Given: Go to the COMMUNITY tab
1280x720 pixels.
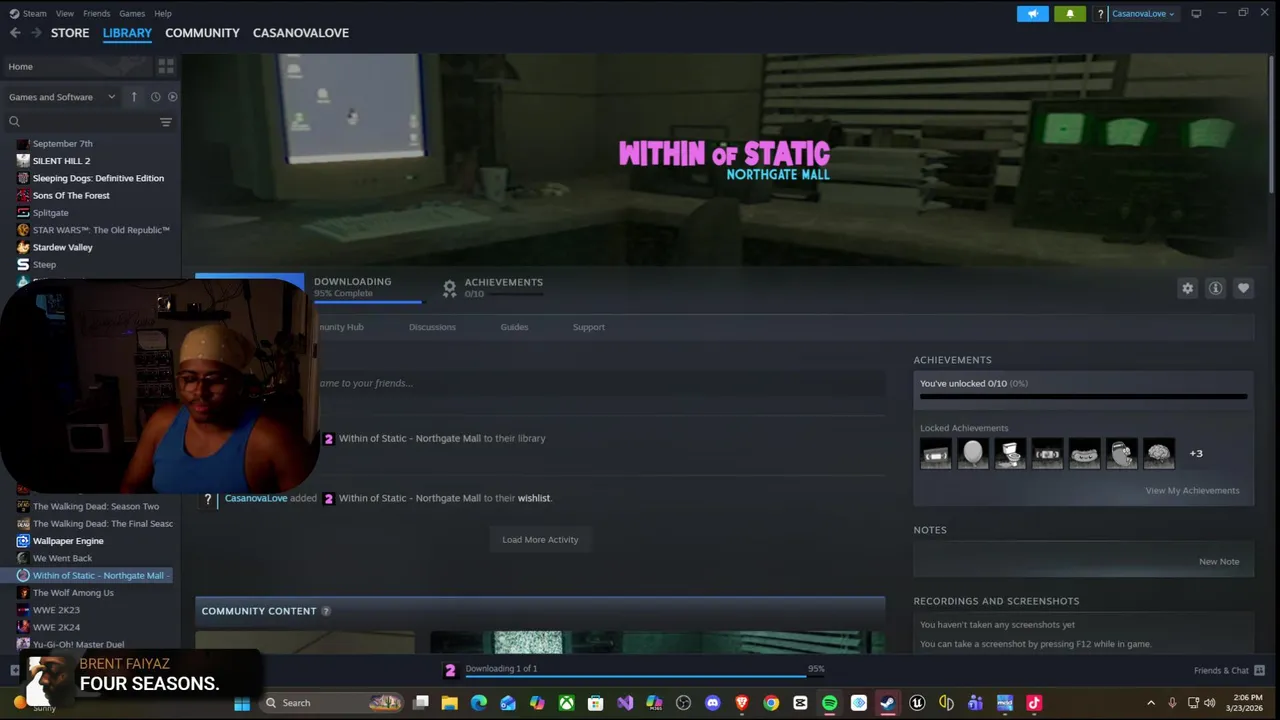Looking at the screenshot, I should point(202,33).
